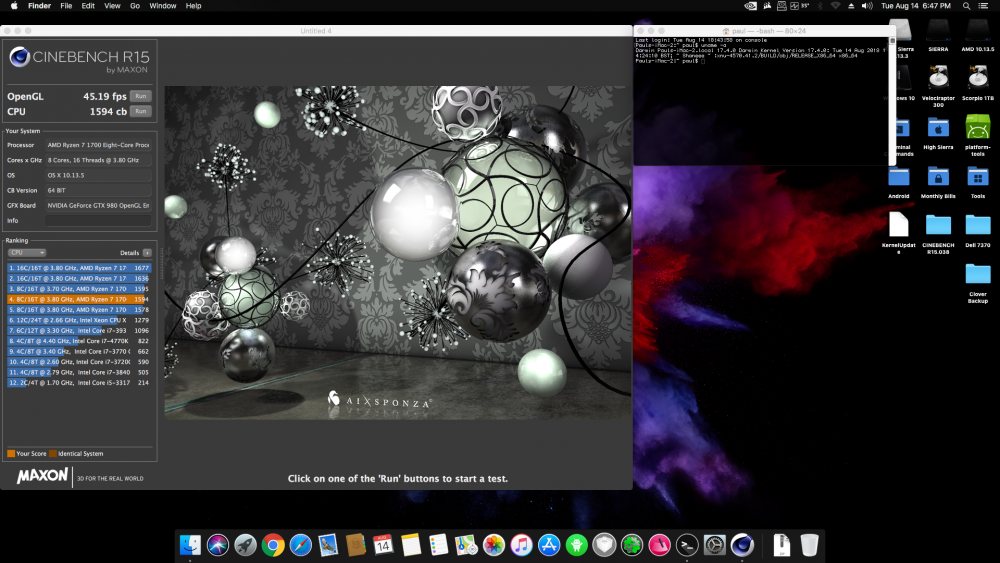Open the Trash in the Dock
The width and height of the screenshot is (1000, 563).
(809, 545)
